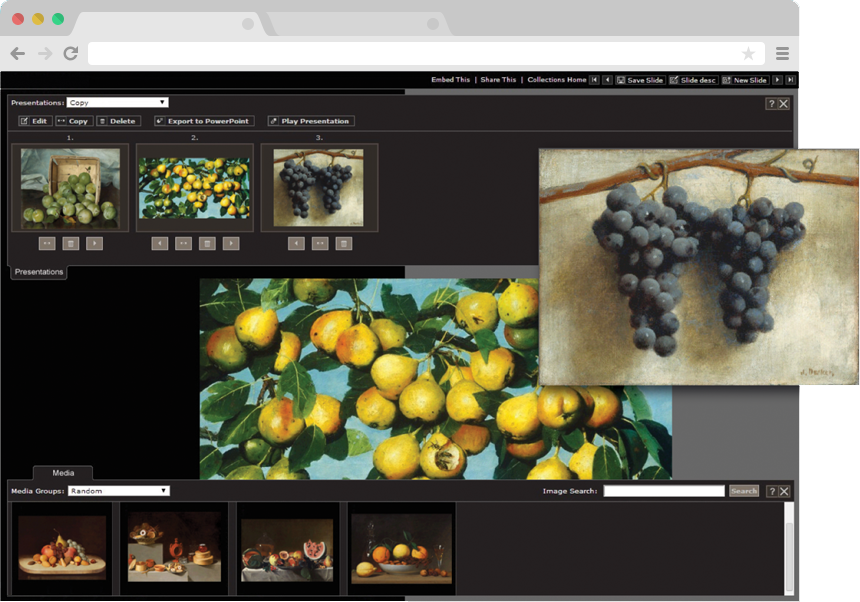
Task: Move slide 2 forward with its right arrow icon
Action: click(231, 243)
